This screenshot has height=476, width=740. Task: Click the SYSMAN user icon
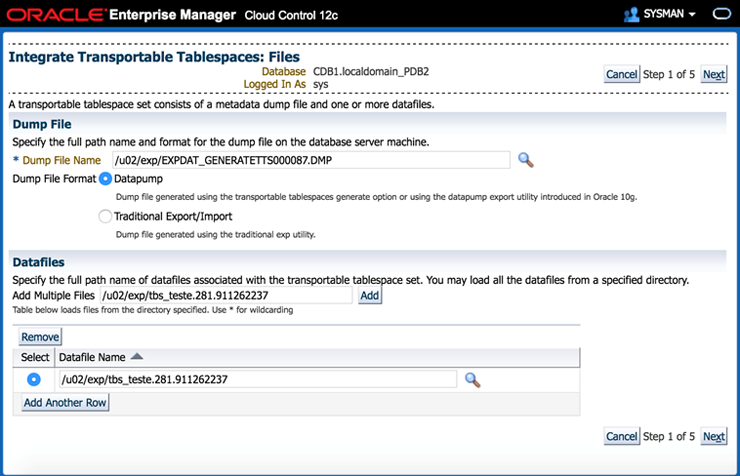click(x=631, y=15)
